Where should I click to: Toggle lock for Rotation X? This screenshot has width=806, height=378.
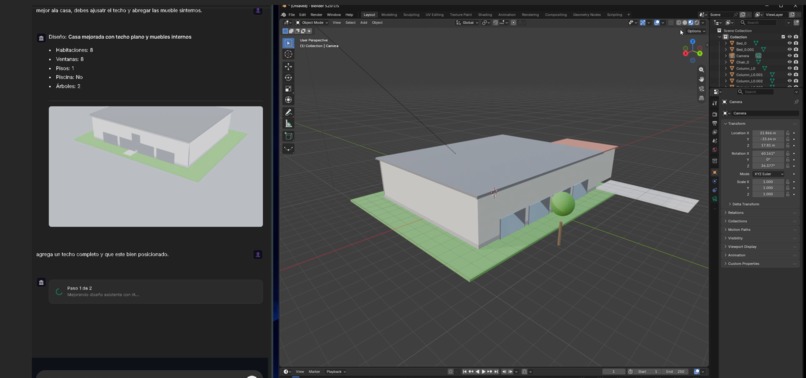tap(787, 153)
